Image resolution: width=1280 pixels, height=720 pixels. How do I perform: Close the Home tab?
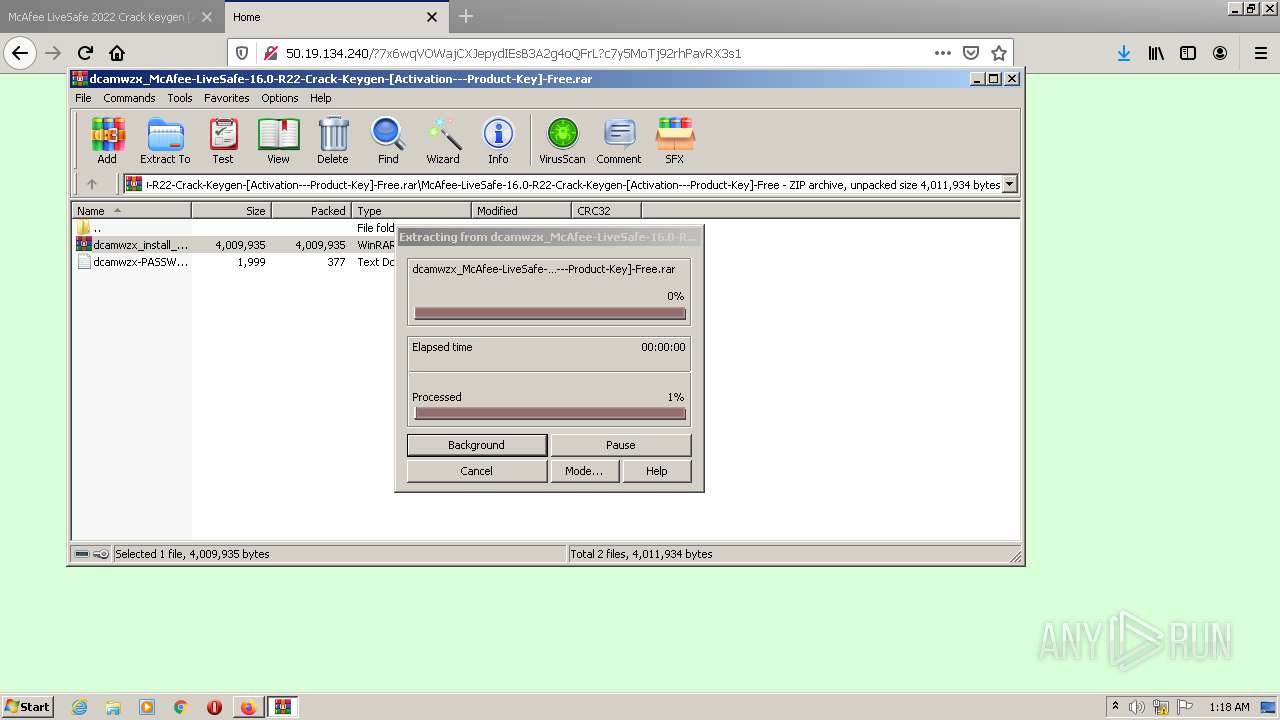(x=432, y=17)
